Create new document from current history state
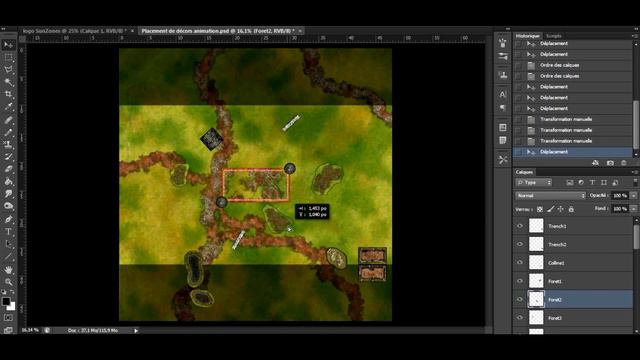 tap(596, 163)
